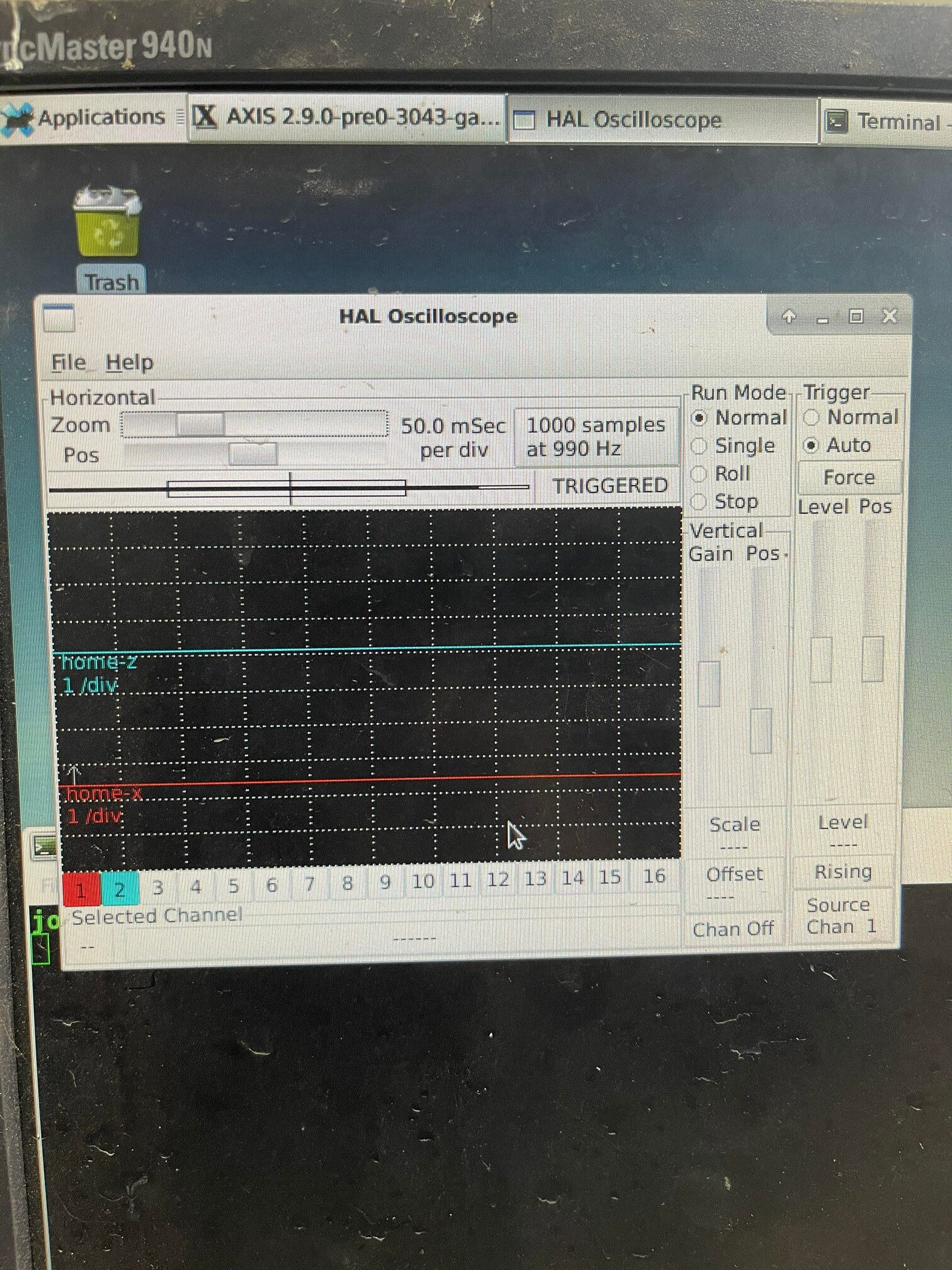Click the TRIGGERED status indicator

point(609,486)
